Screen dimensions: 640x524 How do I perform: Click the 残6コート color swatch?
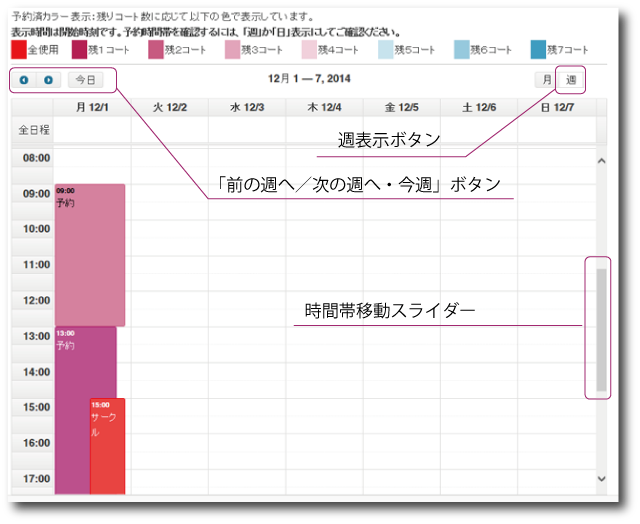[462, 50]
